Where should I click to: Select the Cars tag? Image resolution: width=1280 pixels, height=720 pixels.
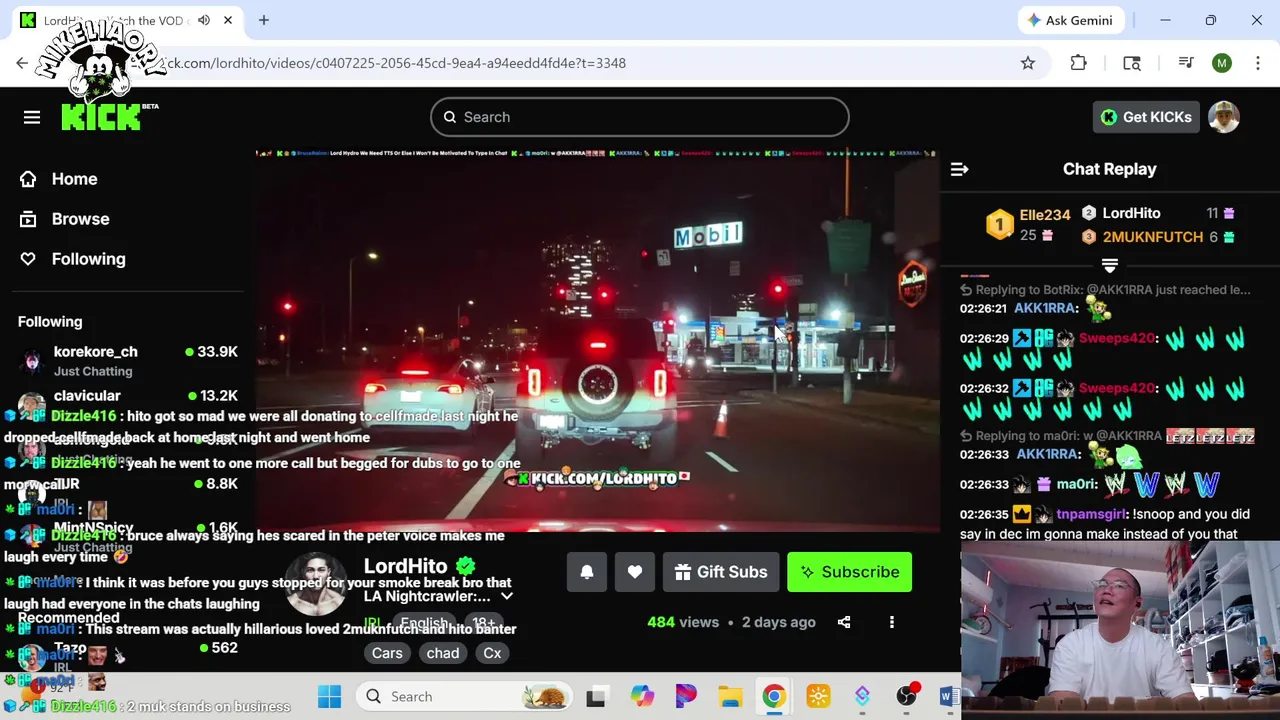click(387, 653)
